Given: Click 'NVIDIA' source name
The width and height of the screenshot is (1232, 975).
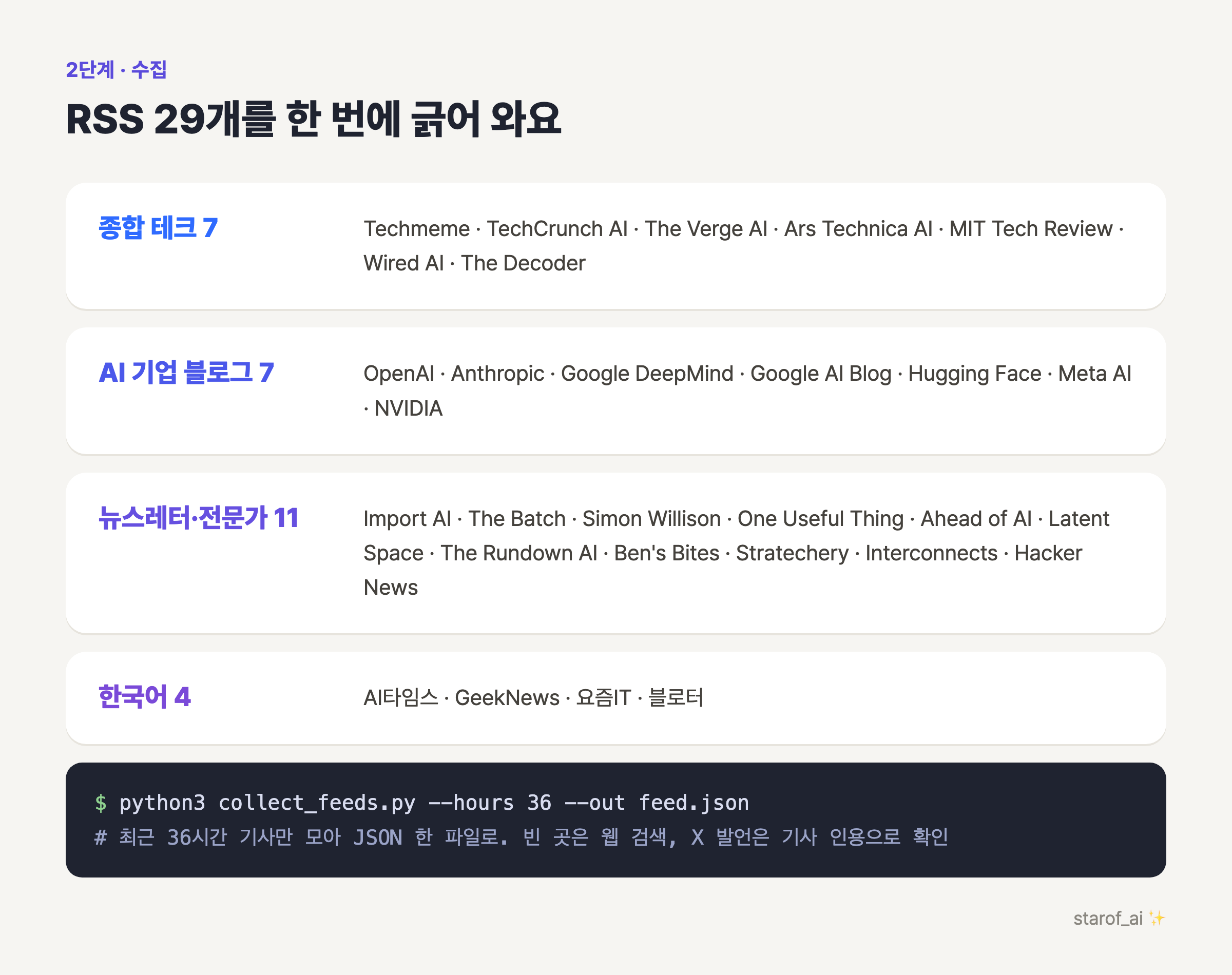Looking at the screenshot, I should click(x=408, y=408).
